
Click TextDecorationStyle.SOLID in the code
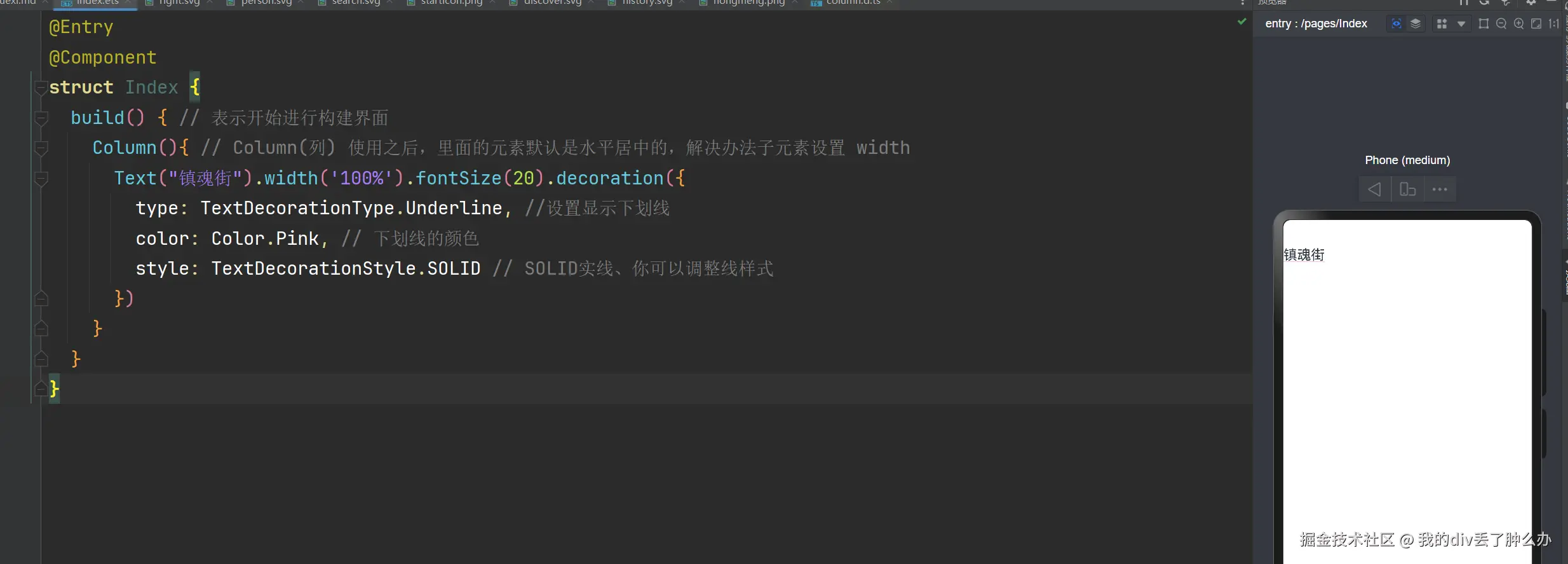346,268
